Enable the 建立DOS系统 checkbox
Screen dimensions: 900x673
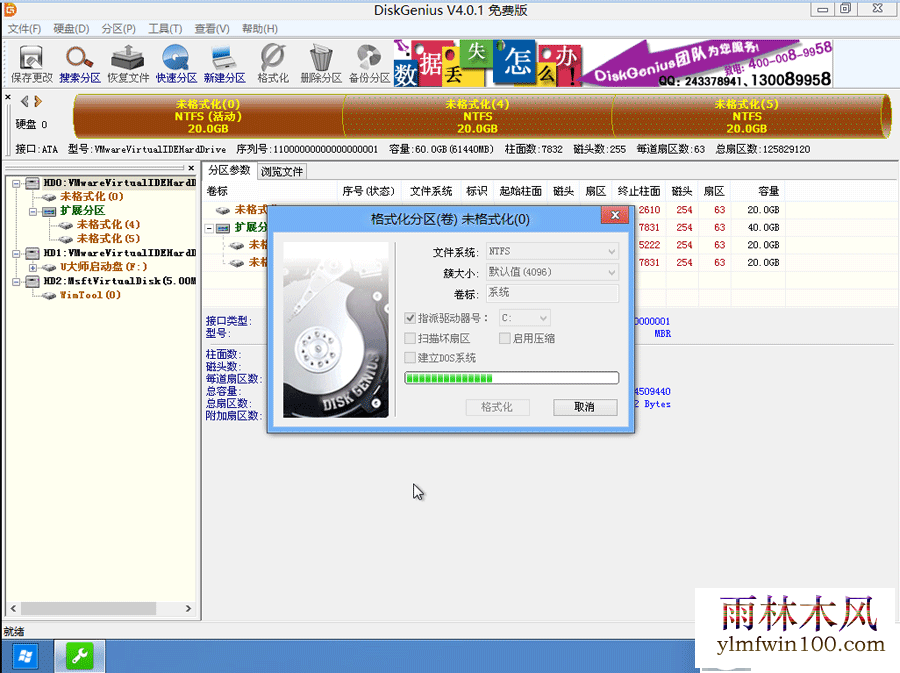point(410,358)
